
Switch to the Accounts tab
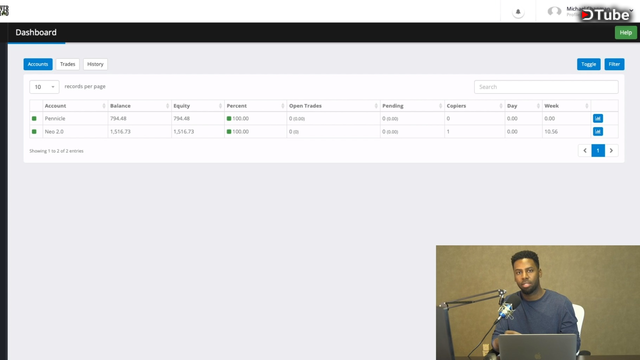tap(38, 64)
